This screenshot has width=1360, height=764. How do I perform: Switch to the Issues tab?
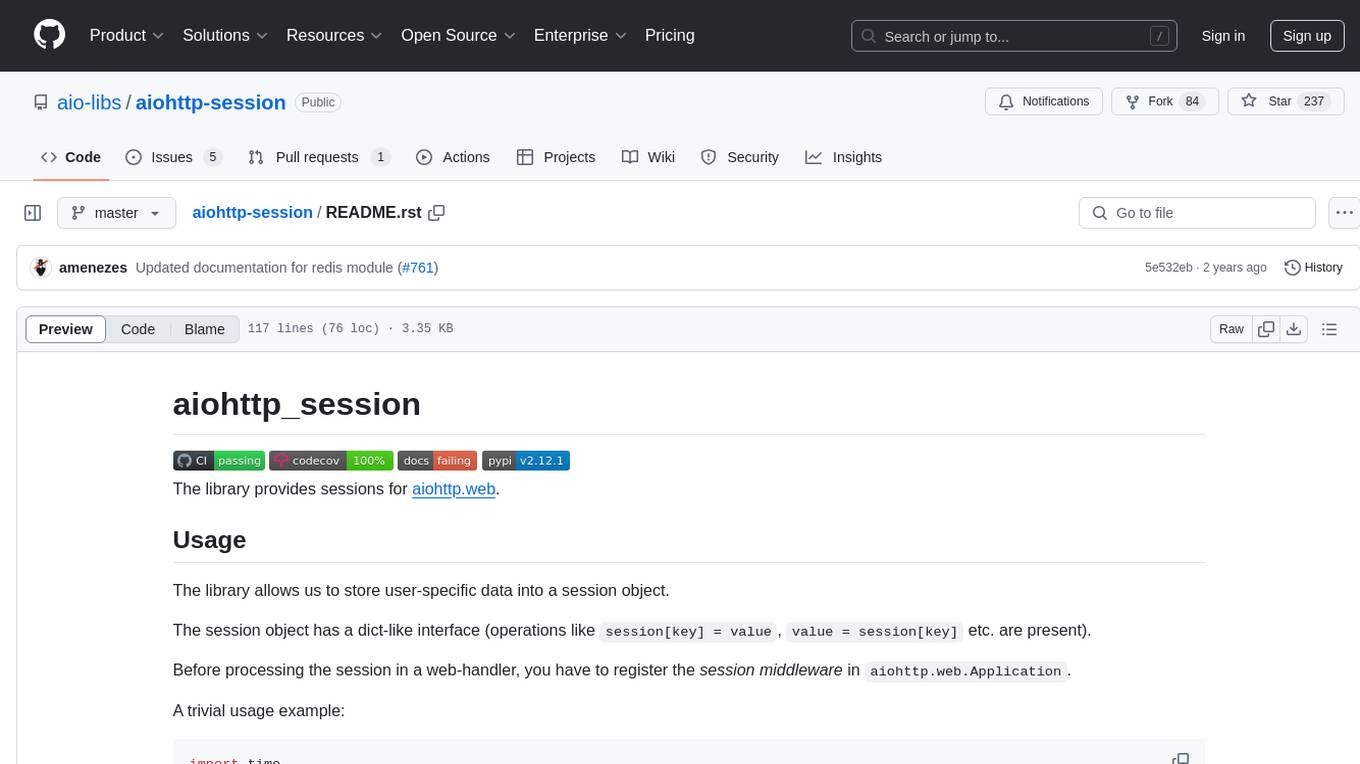click(x=173, y=157)
